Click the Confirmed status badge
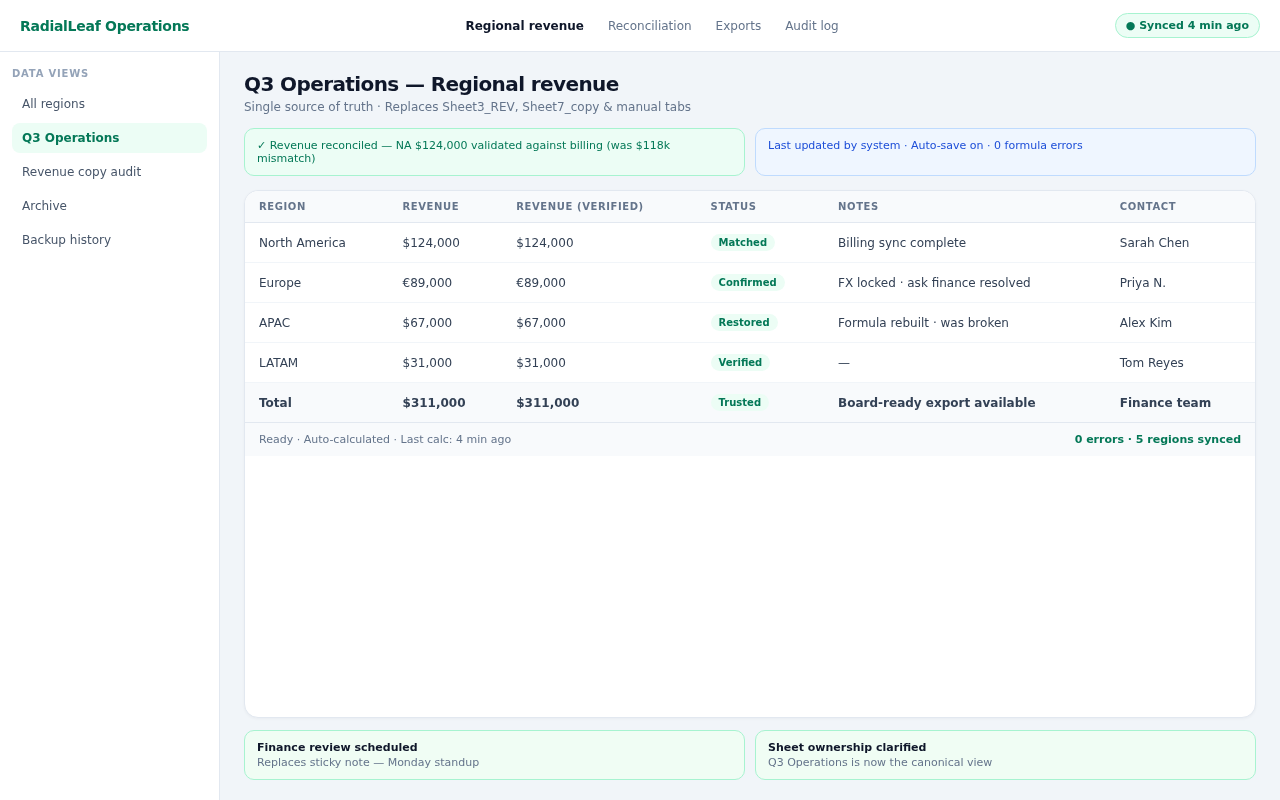1280x800 pixels. point(747,283)
